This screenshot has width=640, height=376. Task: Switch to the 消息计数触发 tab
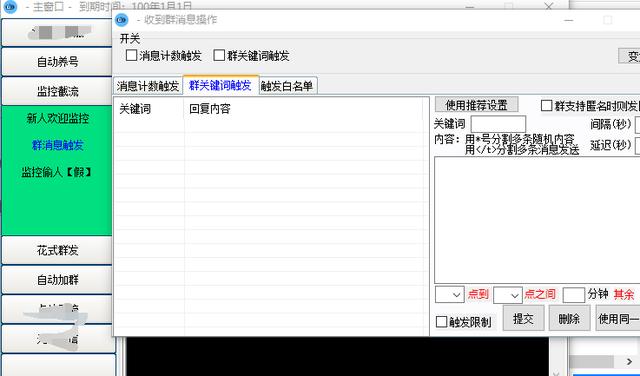(148, 86)
